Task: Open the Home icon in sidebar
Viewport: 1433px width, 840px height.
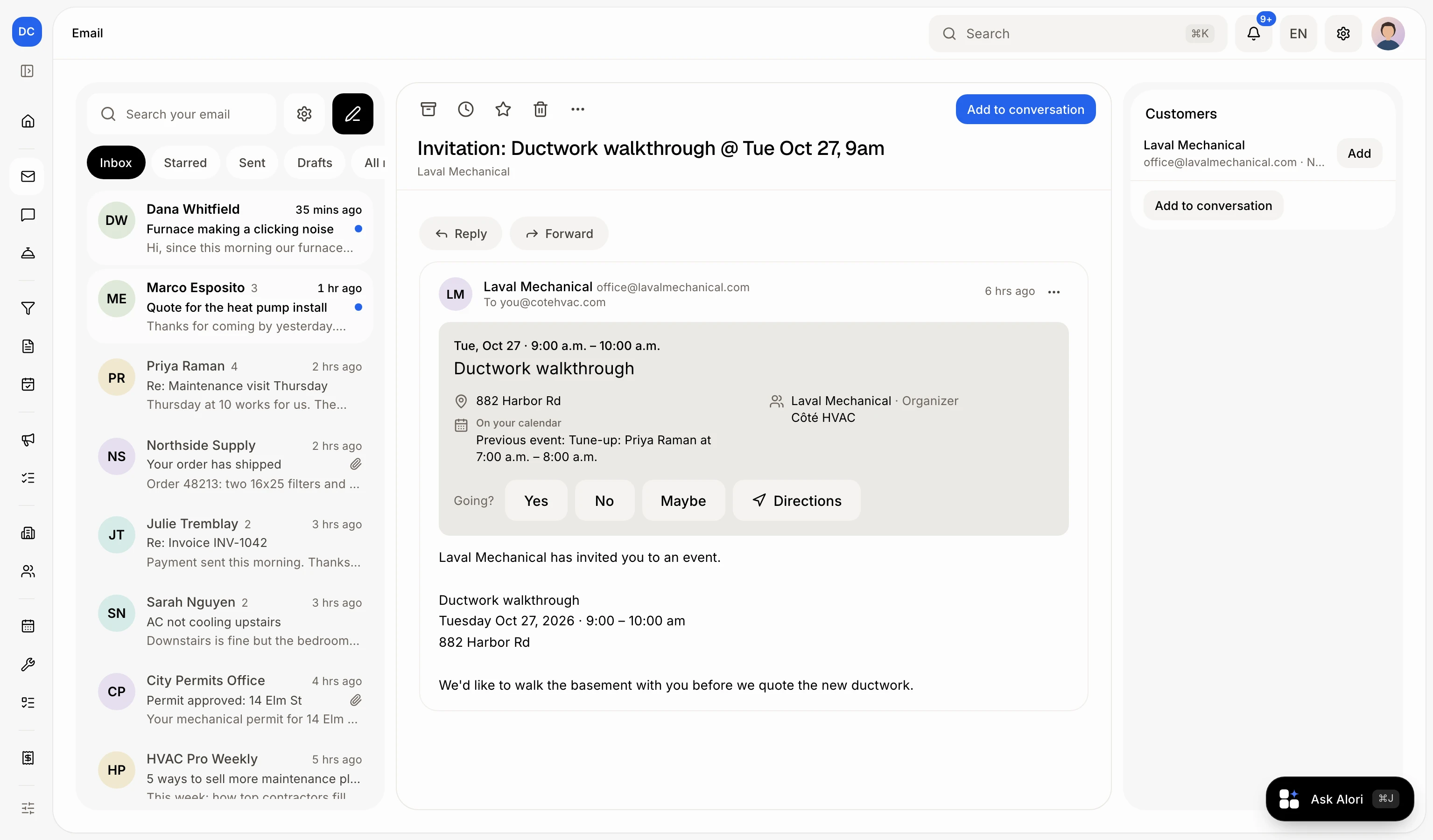Action: coord(27,121)
